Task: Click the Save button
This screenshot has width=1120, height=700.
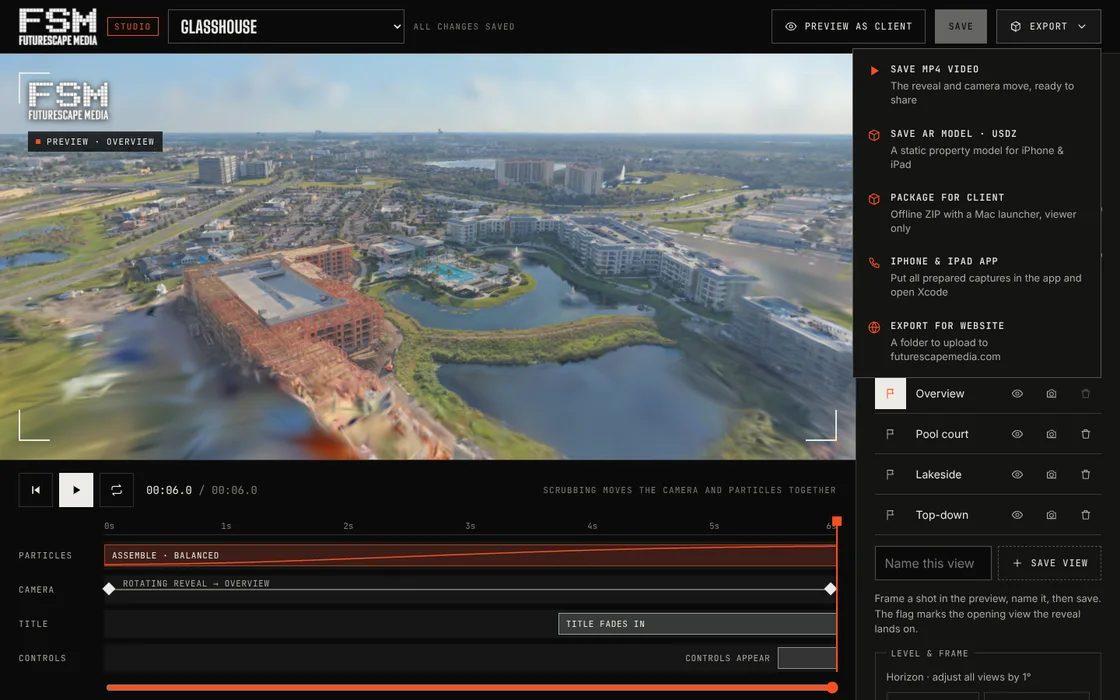Action: click(961, 26)
